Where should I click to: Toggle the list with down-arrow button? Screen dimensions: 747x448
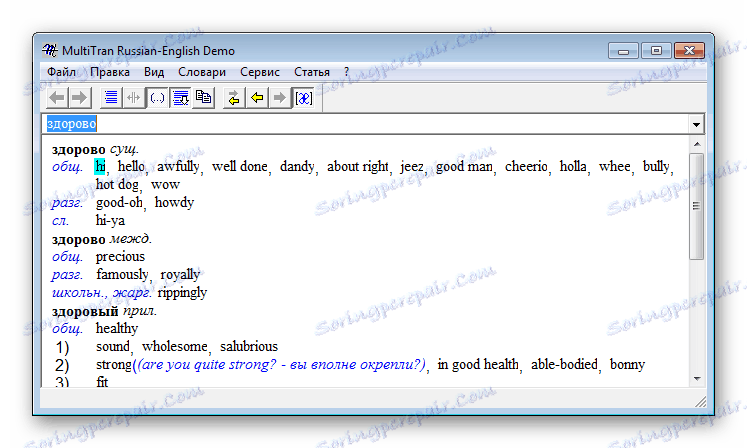point(181,98)
